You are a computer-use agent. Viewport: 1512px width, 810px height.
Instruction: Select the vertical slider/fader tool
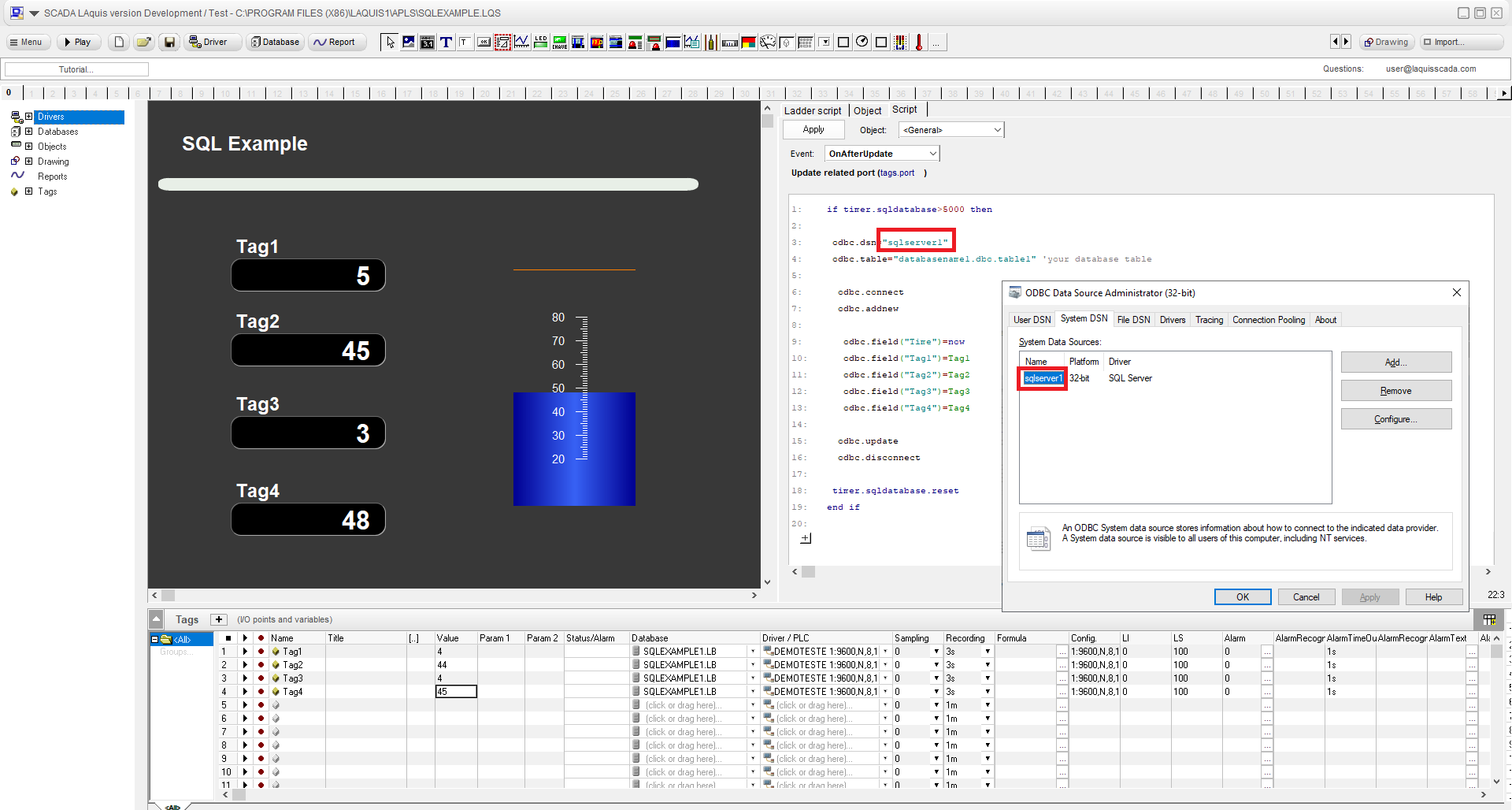click(711, 42)
